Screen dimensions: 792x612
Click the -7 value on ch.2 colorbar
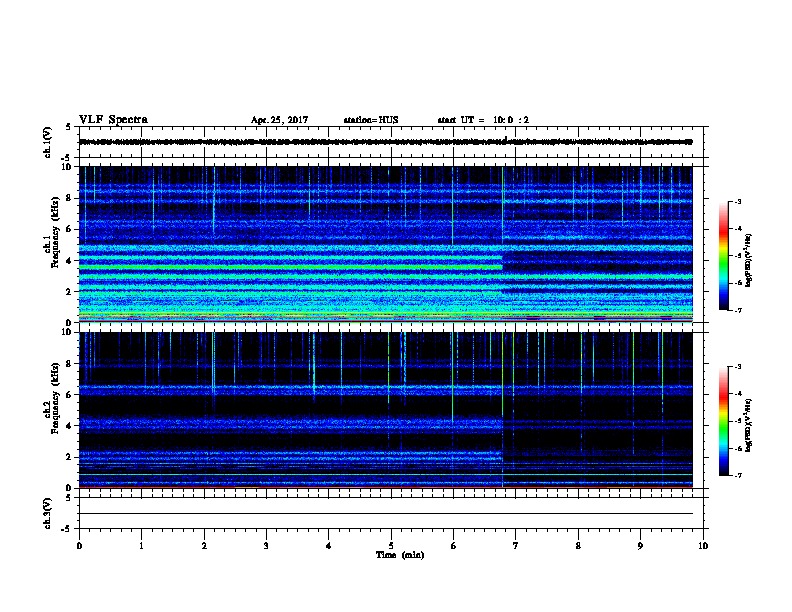click(738, 476)
